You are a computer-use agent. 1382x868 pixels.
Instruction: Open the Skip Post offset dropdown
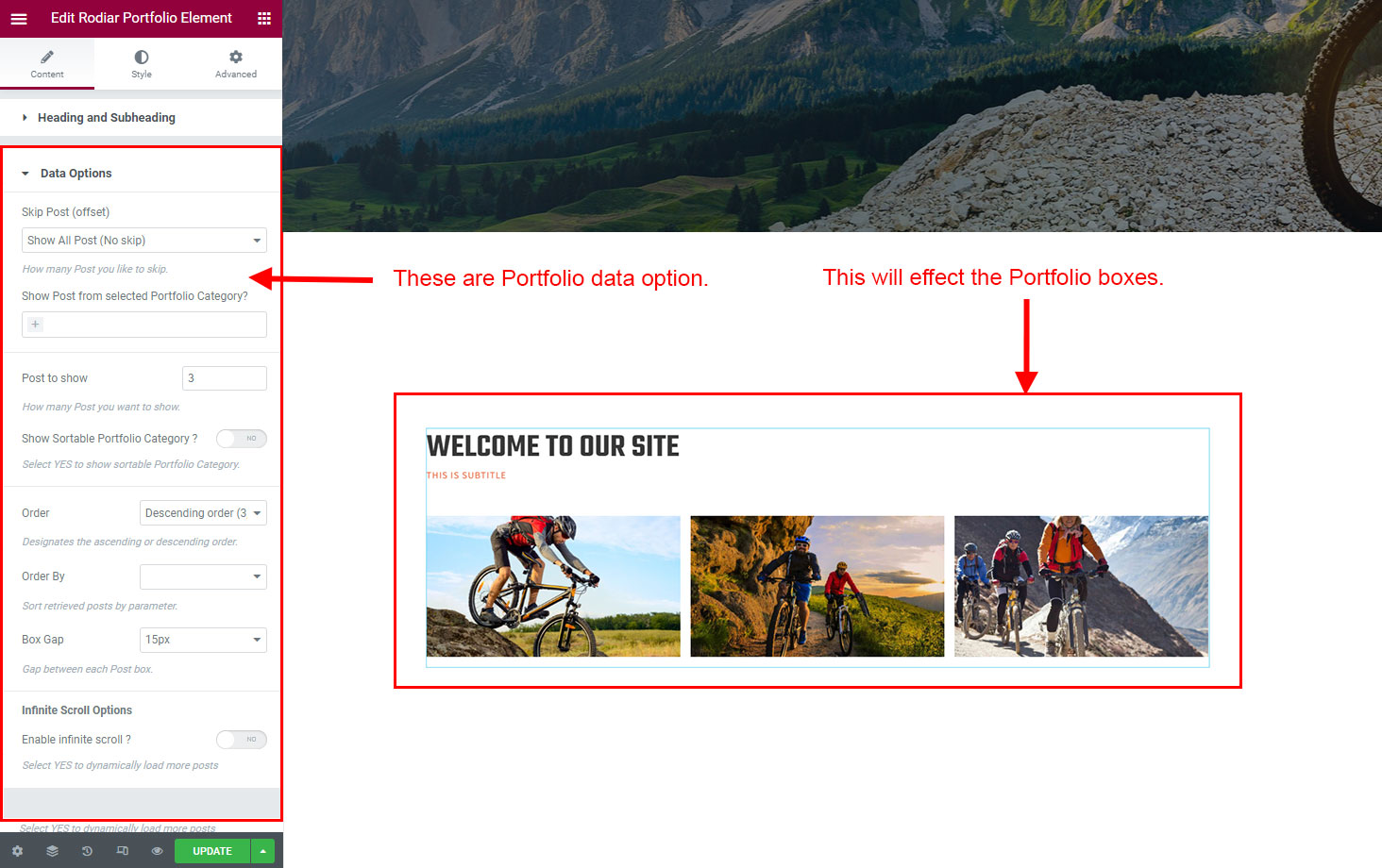pos(144,241)
